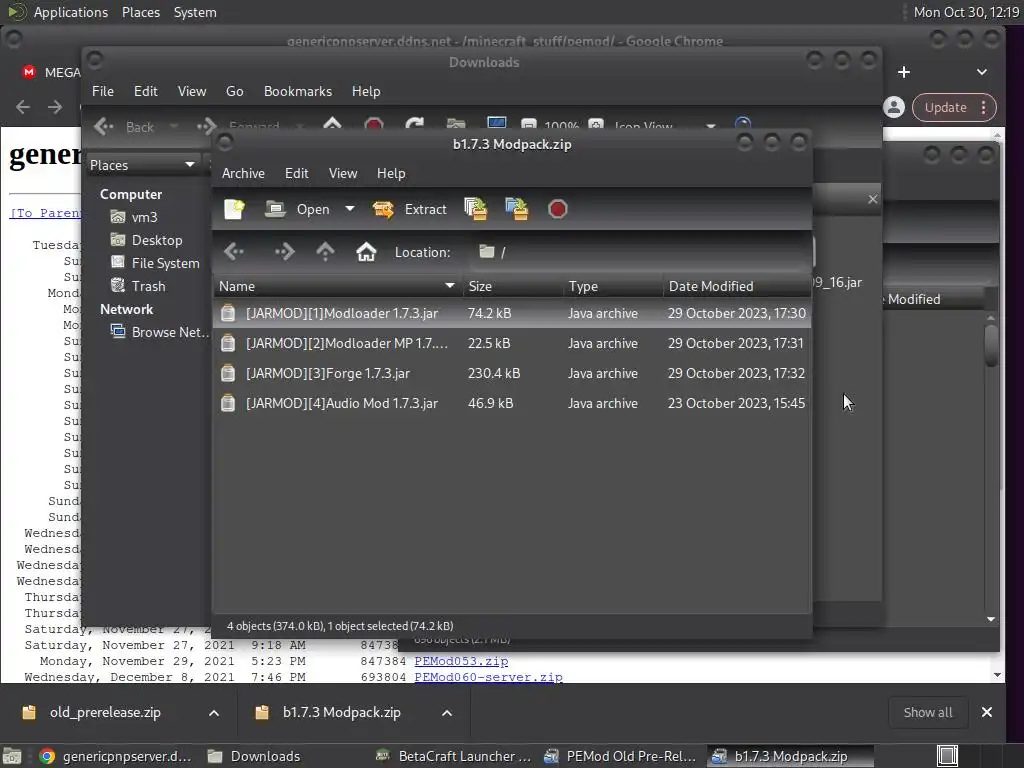The width and height of the screenshot is (1024, 768).
Task: Expand the Open recent dropdown arrow
Action: pyautogui.click(x=350, y=209)
